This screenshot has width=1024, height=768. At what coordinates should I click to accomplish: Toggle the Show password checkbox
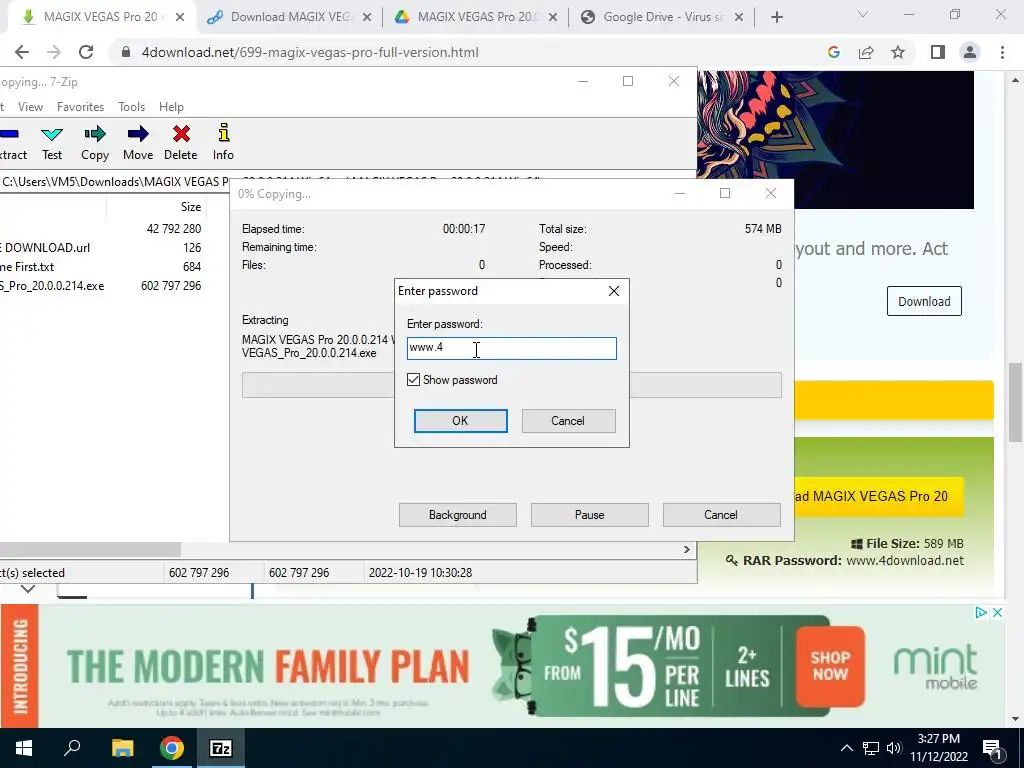(x=413, y=379)
